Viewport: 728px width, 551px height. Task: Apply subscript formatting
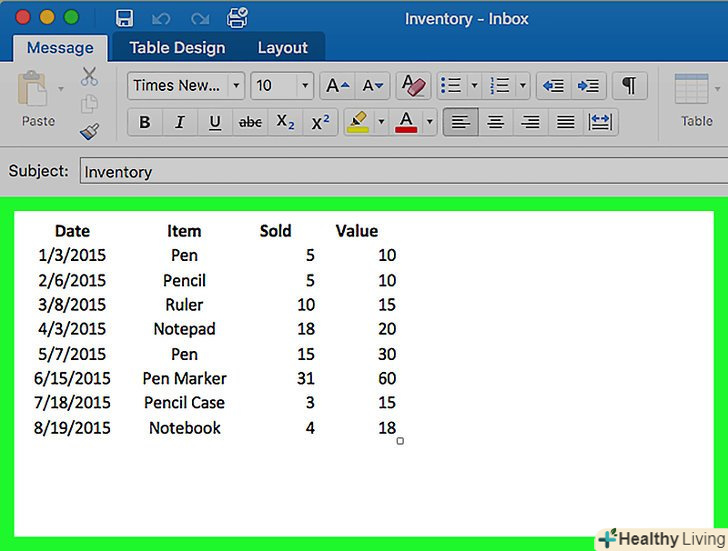(285, 122)
